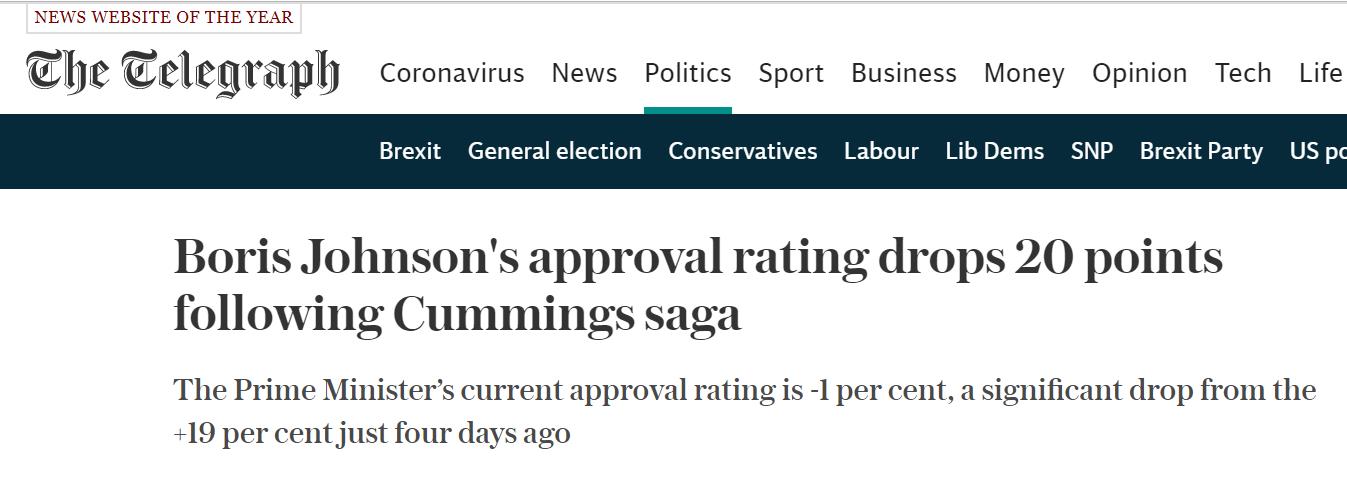The image size is (1347, 495).
Task: Open the Sport section
Action: click(x=791, y=73)
